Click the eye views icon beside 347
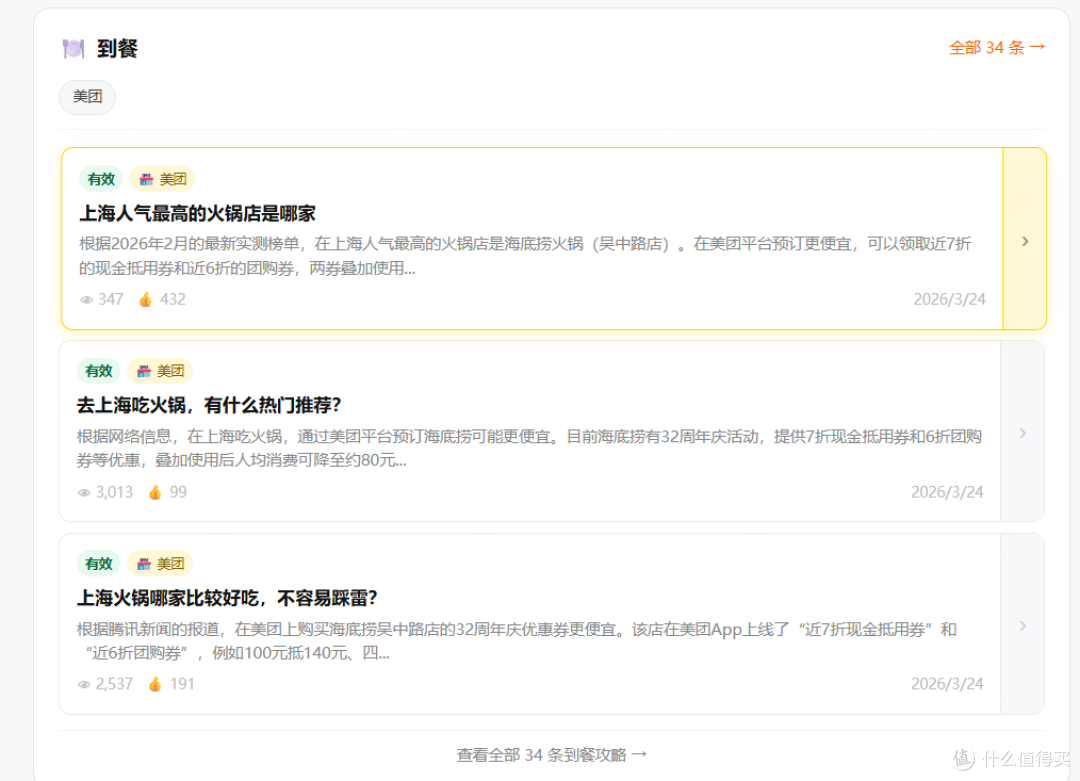This screenshot has width=1080, height=781. (x=86, y=300)
